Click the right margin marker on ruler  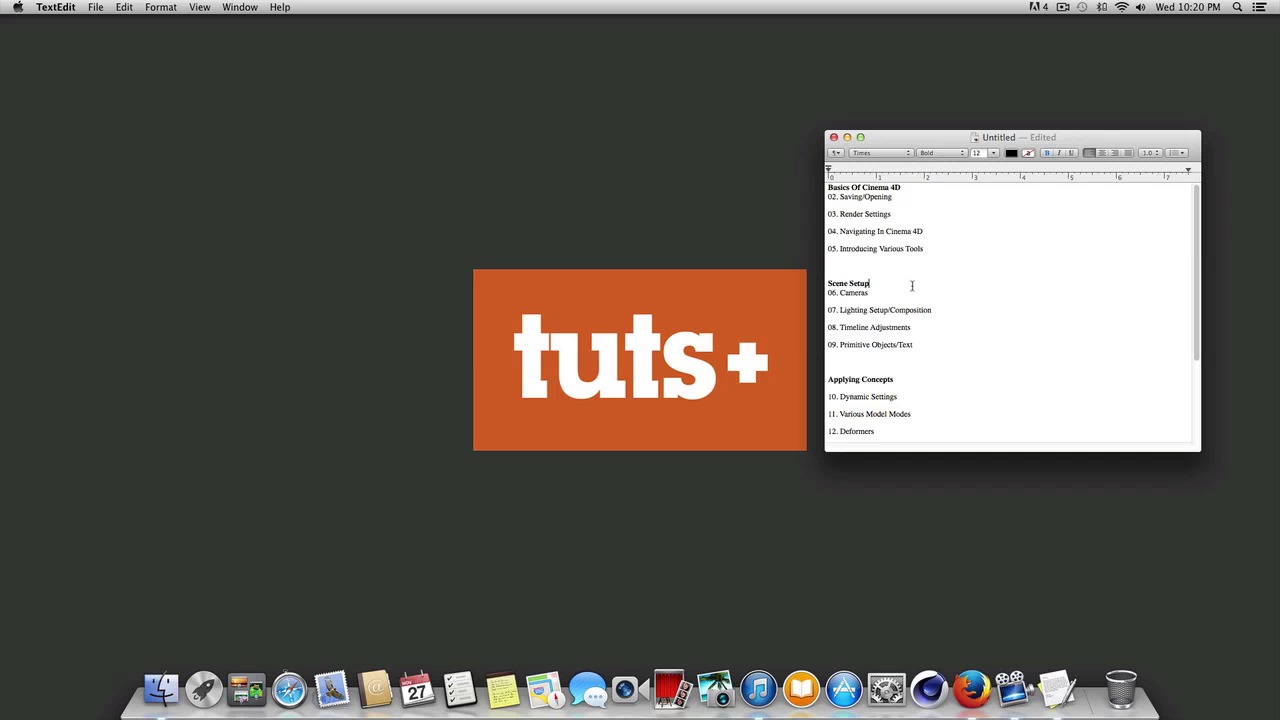tap(1188, 169)
